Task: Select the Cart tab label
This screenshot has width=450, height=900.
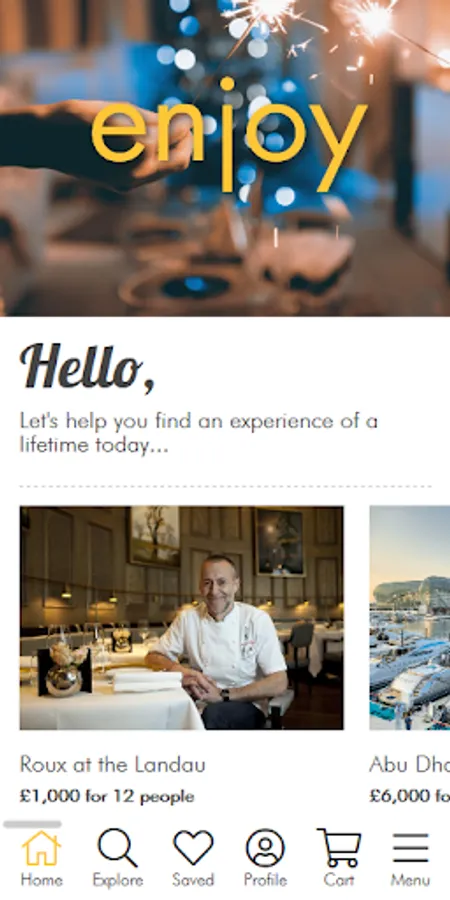Action: (x=339, y=880)
